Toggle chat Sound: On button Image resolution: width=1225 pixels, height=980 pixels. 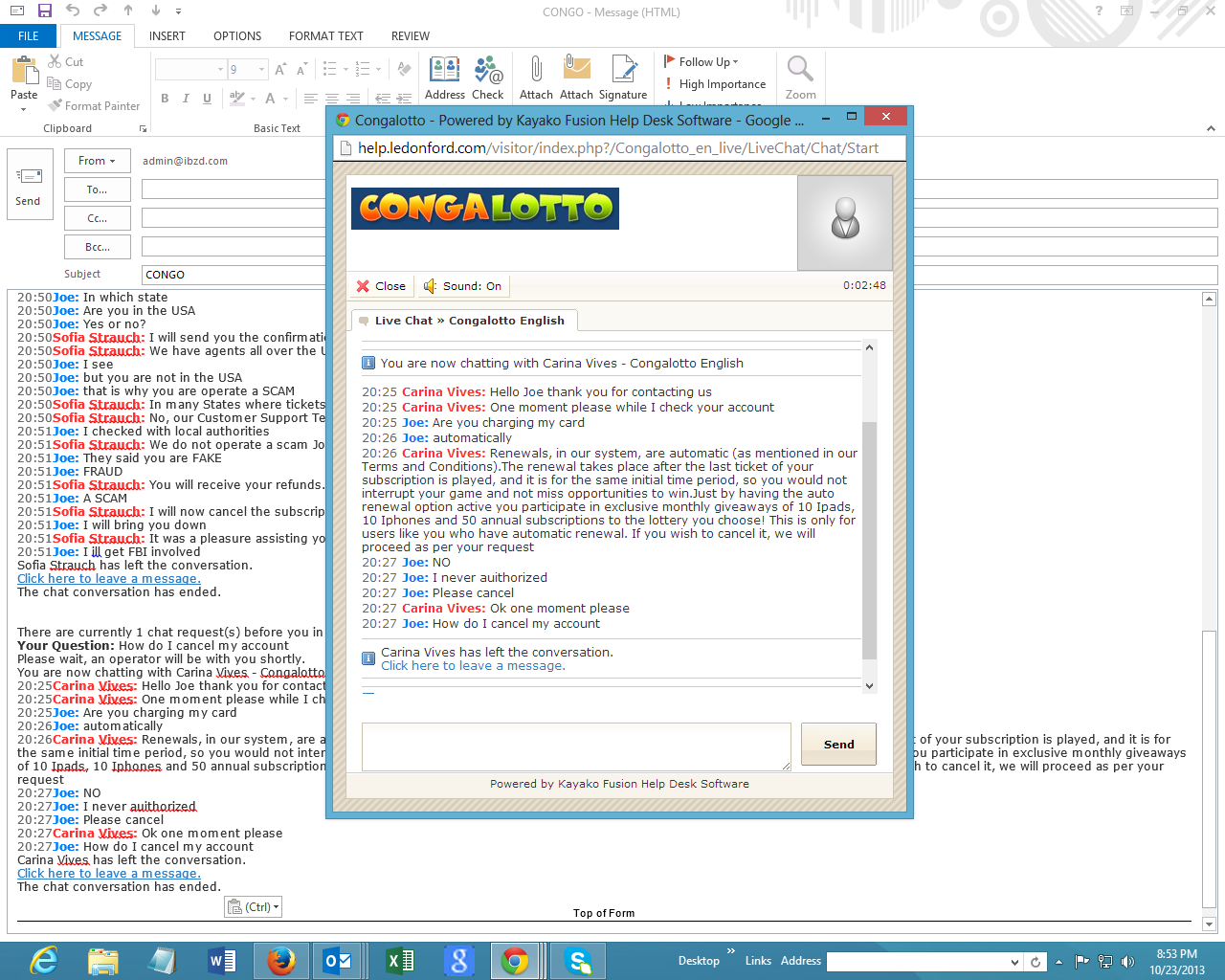point(462,286)
